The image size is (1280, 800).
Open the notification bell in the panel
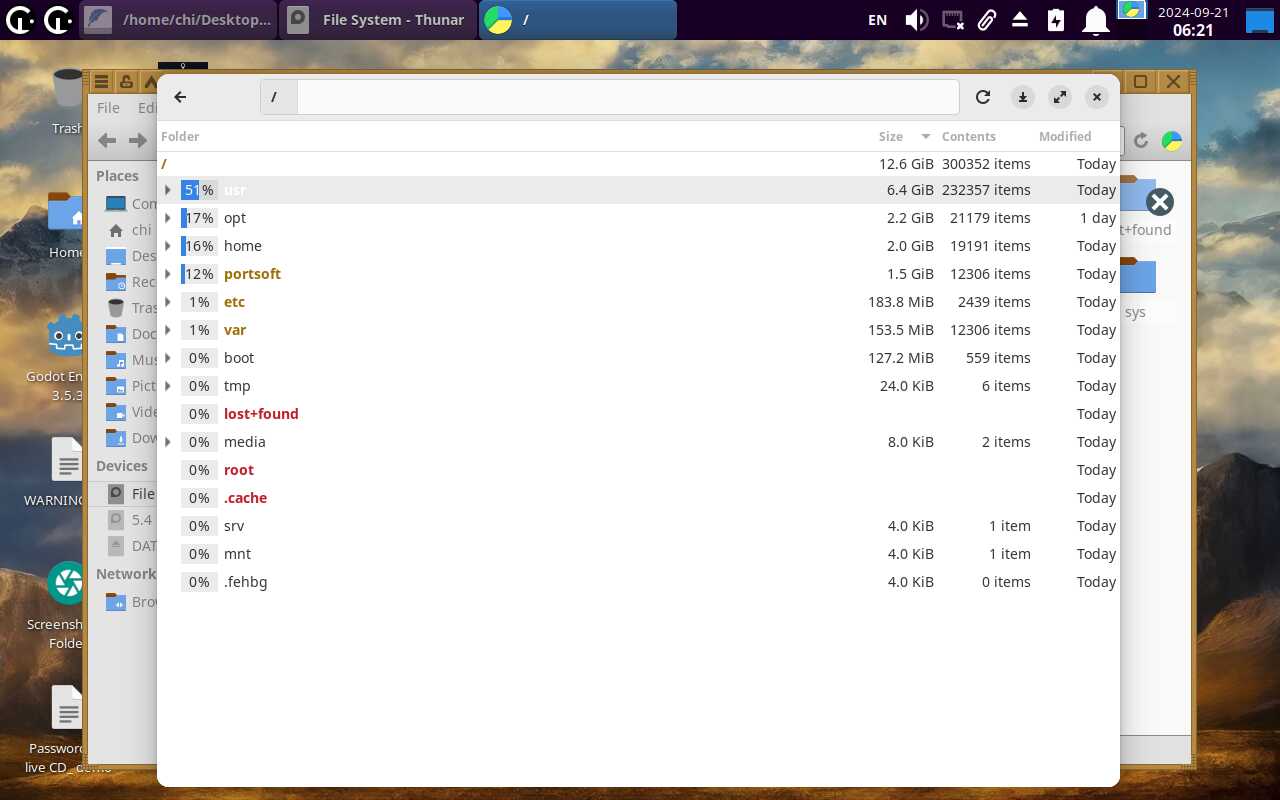point(1097,20)
